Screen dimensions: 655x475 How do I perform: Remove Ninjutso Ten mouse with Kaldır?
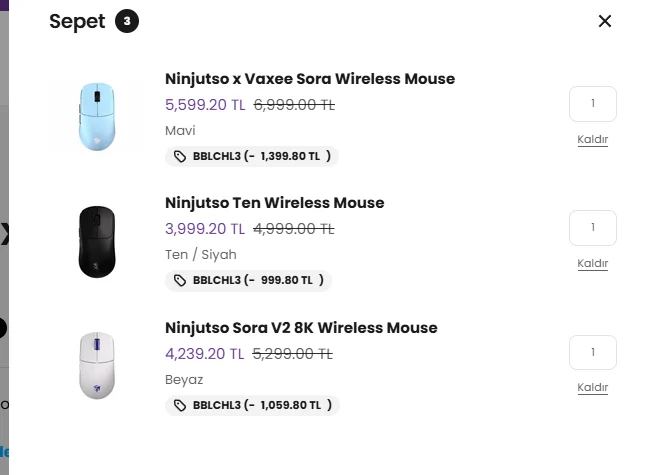pyautogui.click(x=592, y=264)
